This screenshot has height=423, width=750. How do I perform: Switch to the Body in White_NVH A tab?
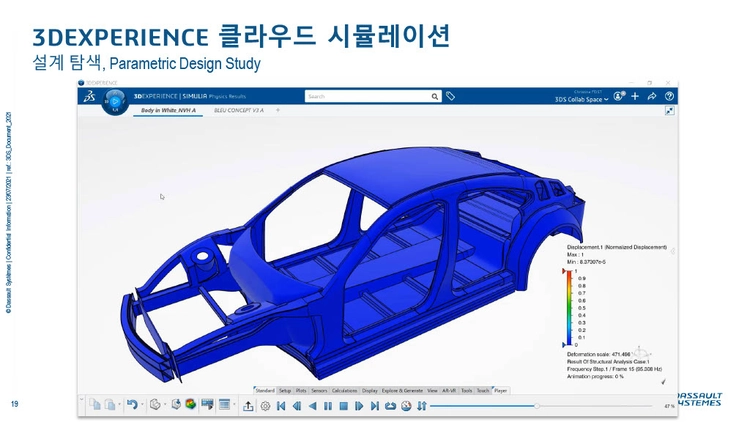[x=168, y=111]
